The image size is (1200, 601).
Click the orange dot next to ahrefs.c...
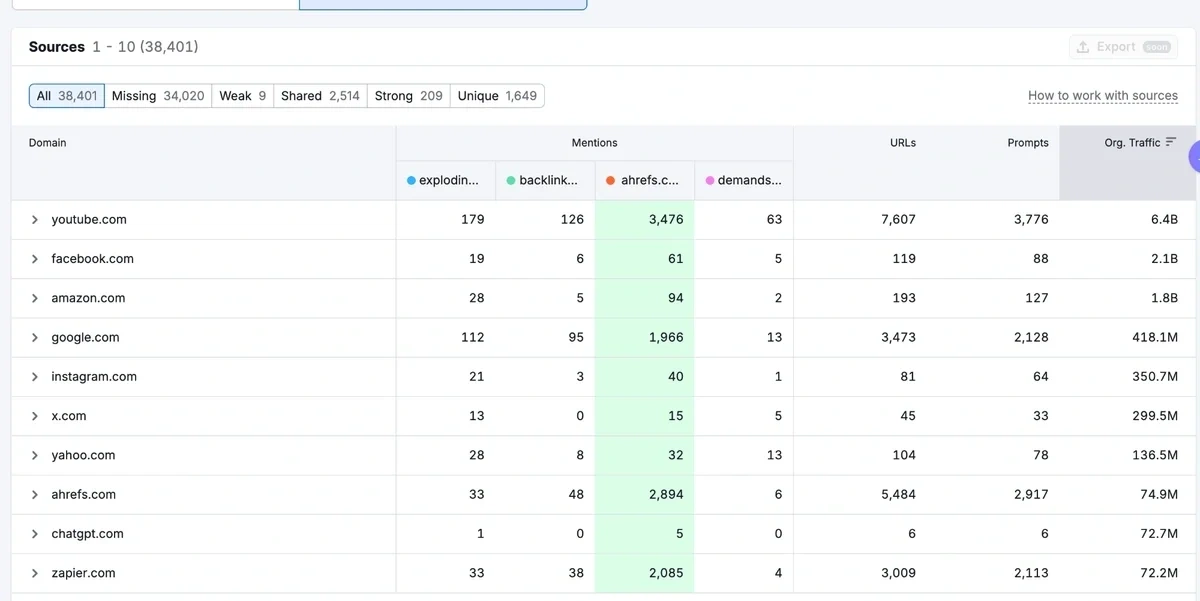pos(612,180)
